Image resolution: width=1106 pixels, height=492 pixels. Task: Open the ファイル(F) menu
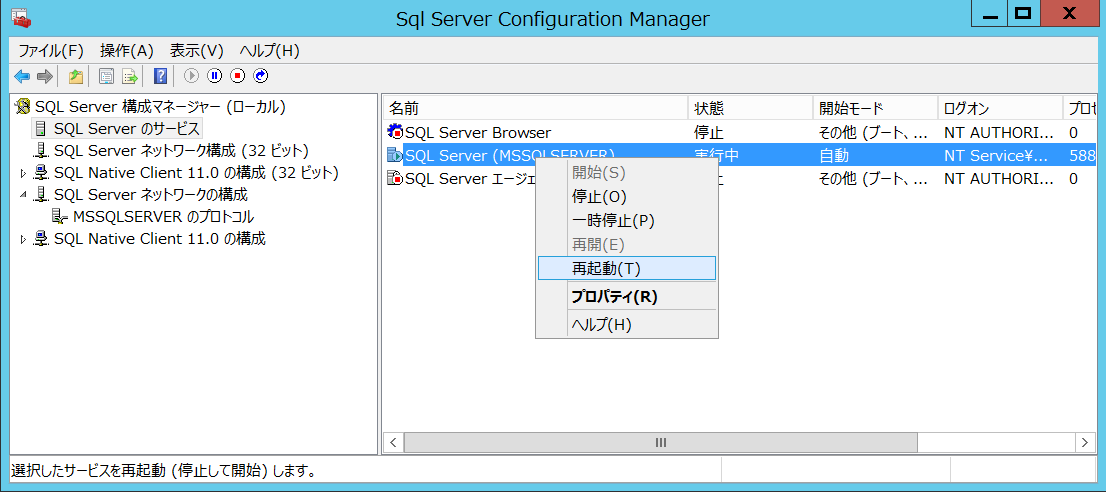coord(51,51)
